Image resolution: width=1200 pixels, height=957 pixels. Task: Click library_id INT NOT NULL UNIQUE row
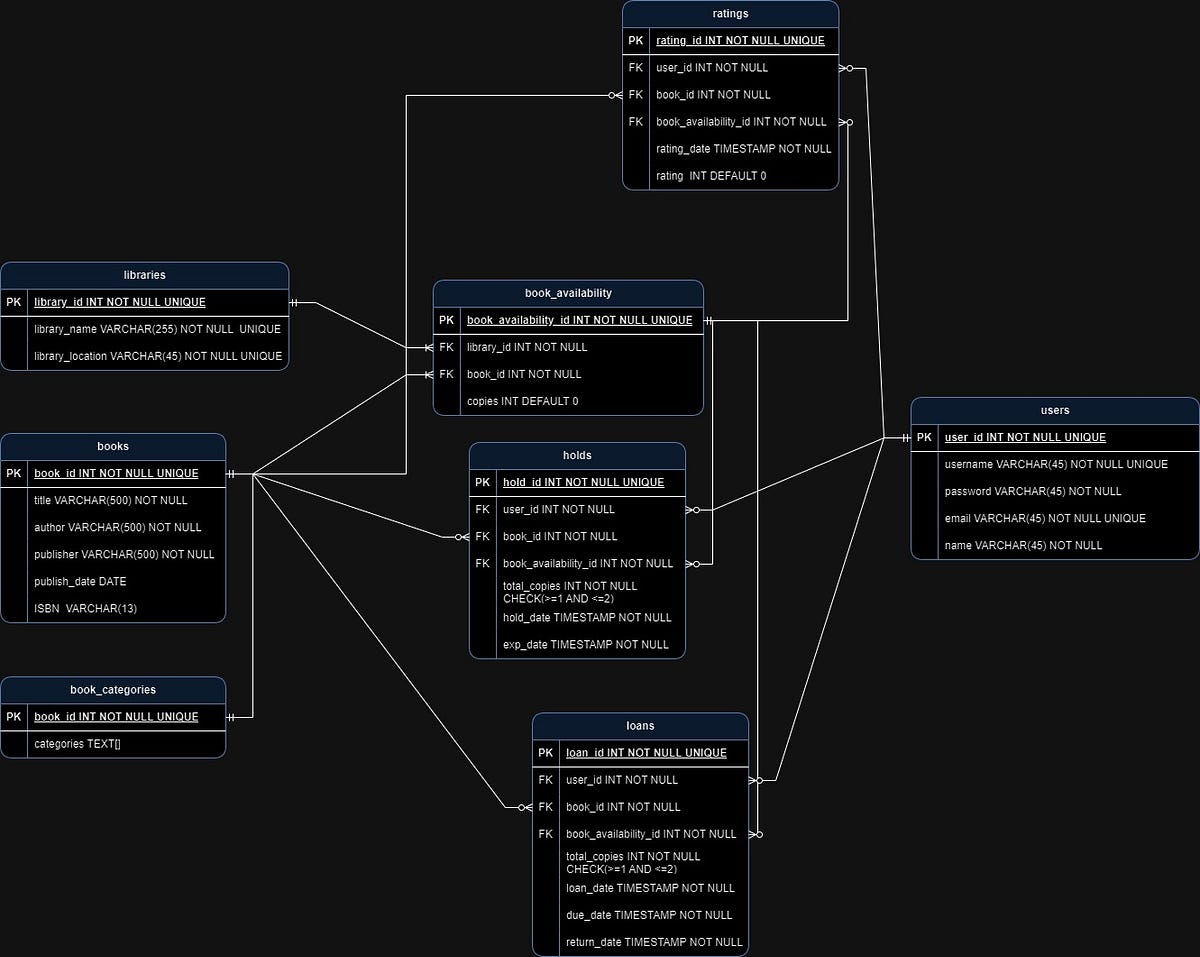(145, 302)
